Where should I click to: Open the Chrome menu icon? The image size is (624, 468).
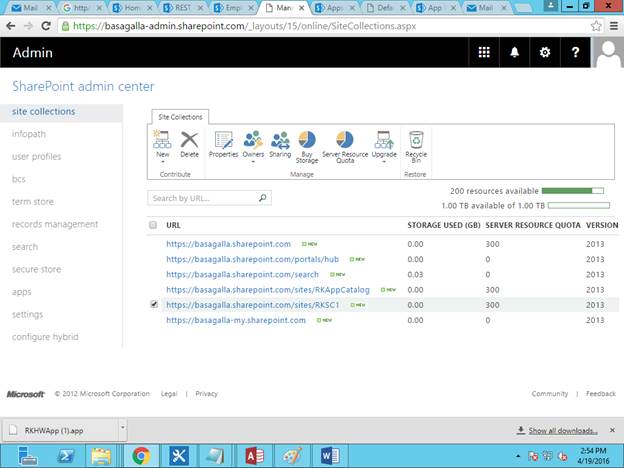[x=614, y=26]
